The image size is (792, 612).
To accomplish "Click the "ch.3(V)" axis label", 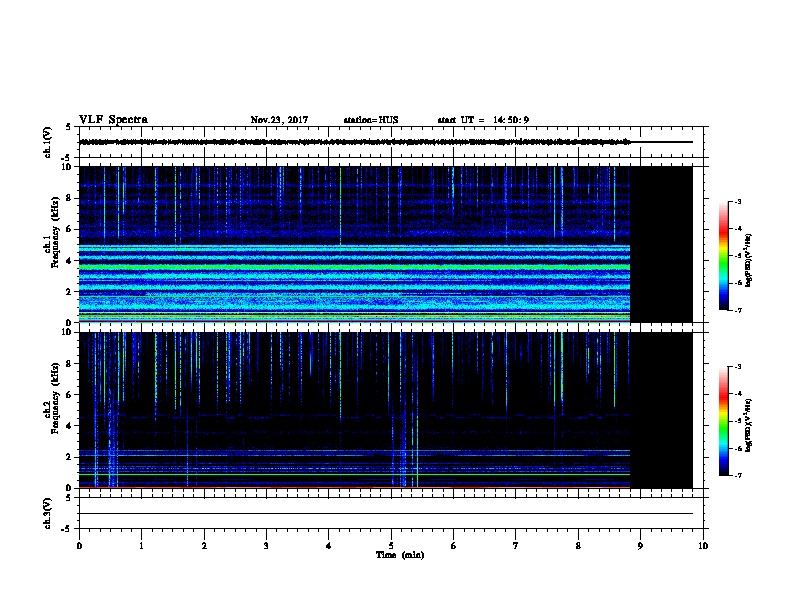I will click(x=47, y=513).
